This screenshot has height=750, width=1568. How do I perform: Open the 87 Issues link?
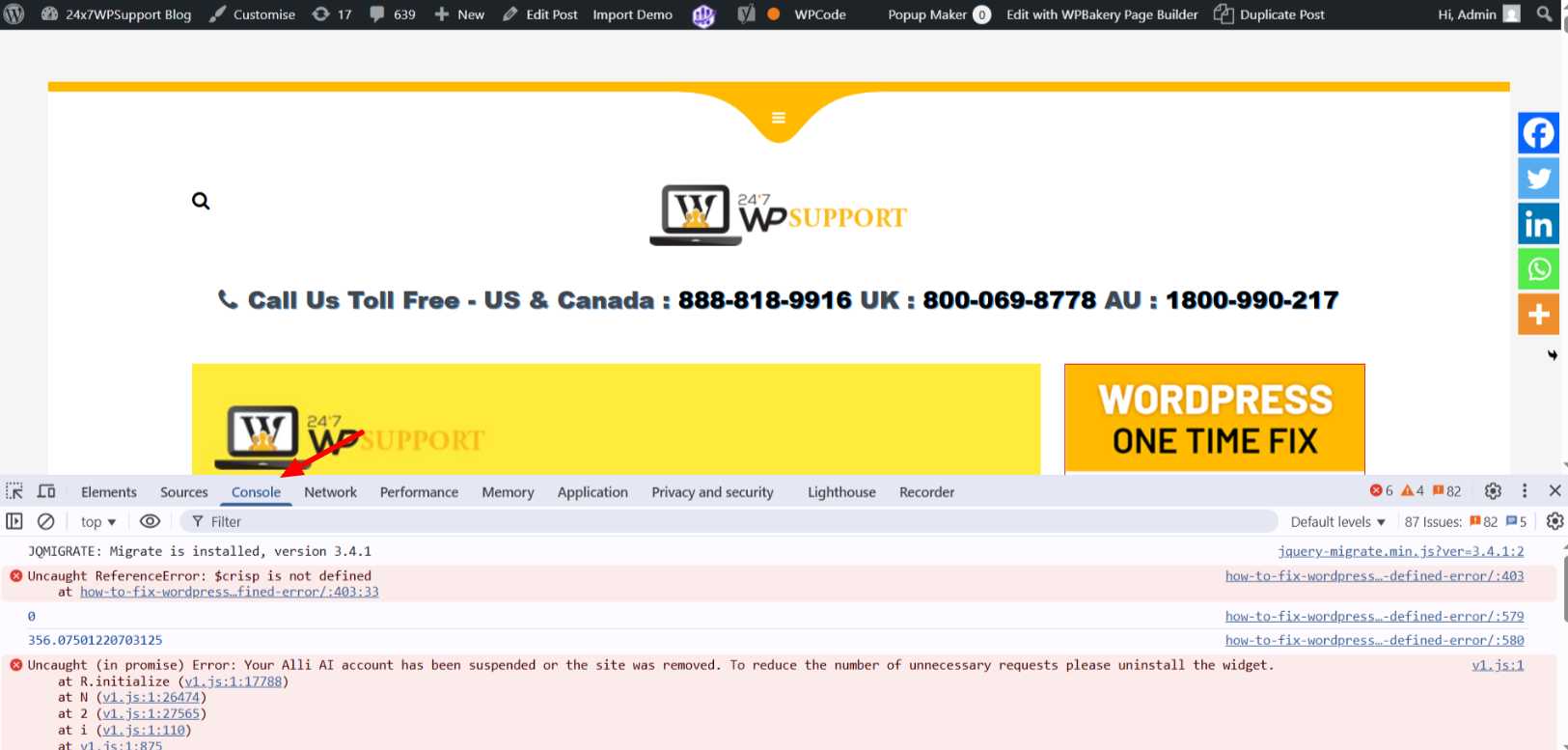pyautogui.click(x=1466, y=521)
